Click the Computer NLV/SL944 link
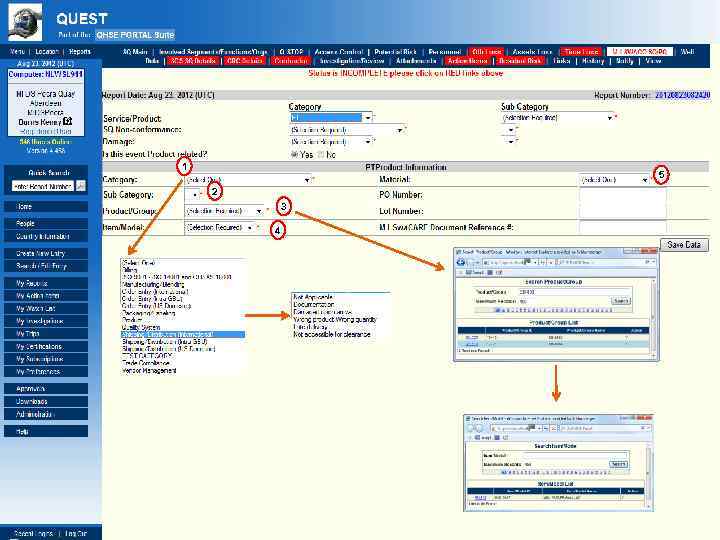Image resolution: width=720 pixels, height=540 pixels. point(45,74)
